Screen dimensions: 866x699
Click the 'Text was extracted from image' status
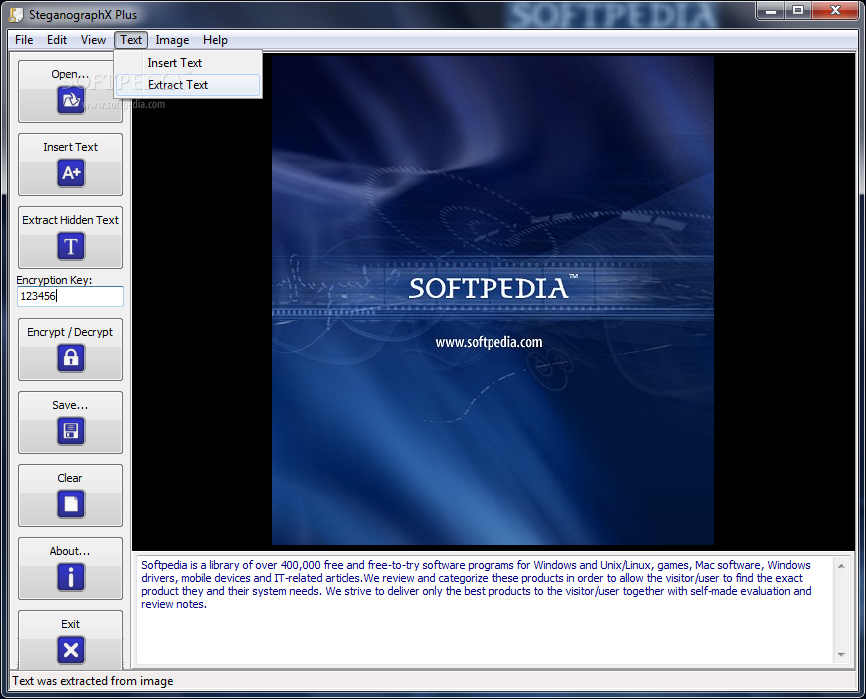(x=93, y=681)
